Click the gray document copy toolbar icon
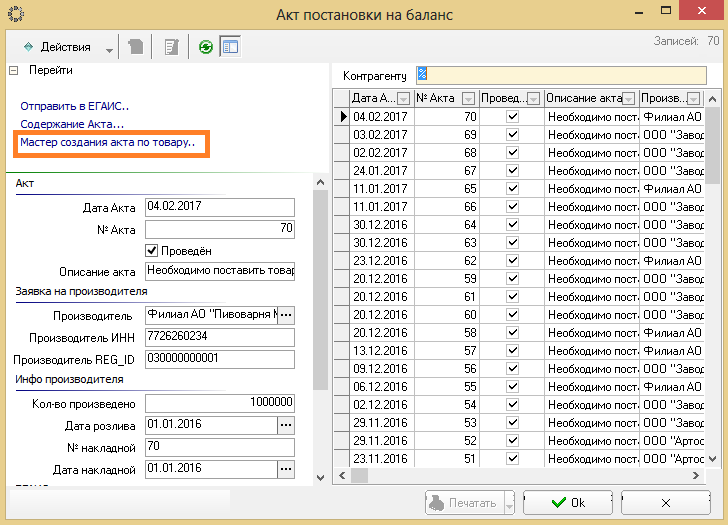Viewport: 728px width, 525px height. click(136, 47)
